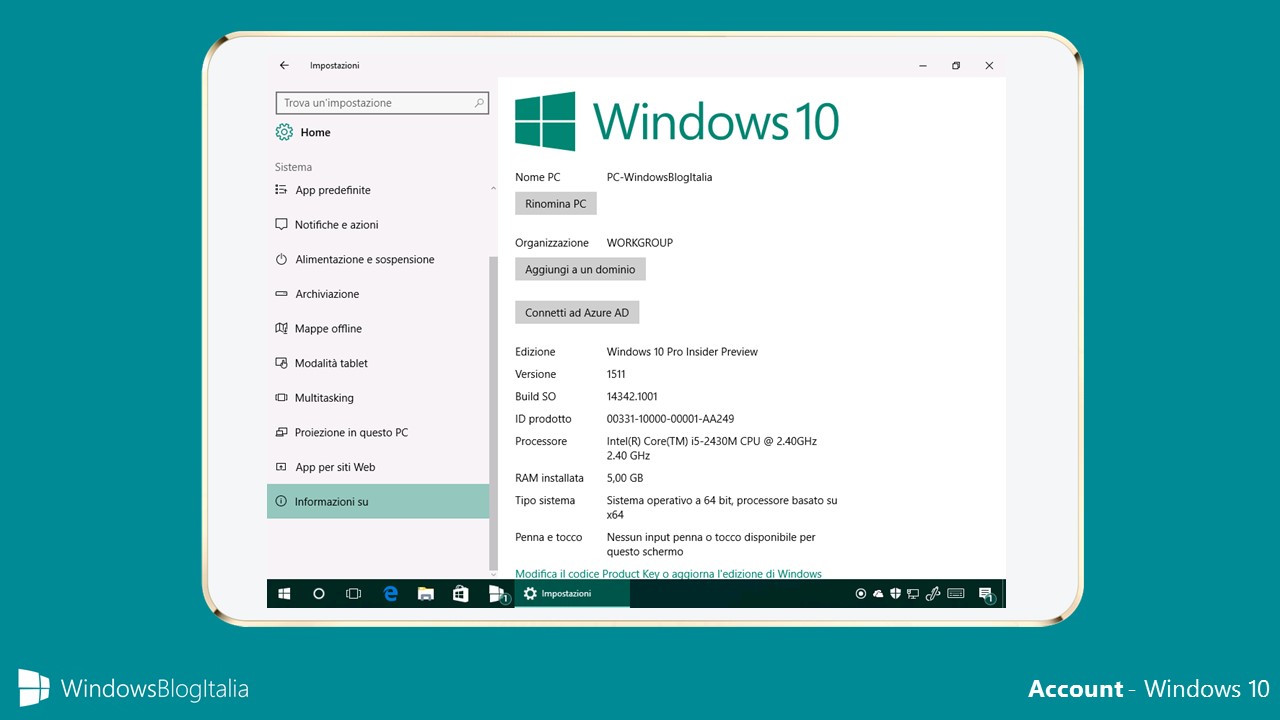
Task: Open App predefinite settings
Action: [378, 190]
